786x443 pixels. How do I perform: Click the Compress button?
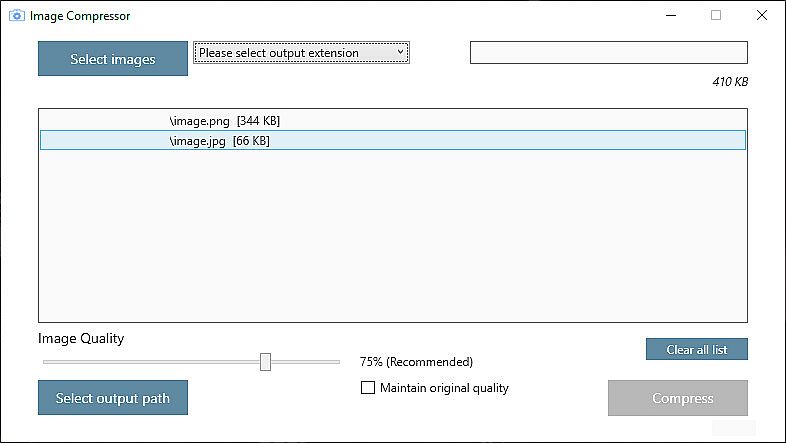click(678, 398)
